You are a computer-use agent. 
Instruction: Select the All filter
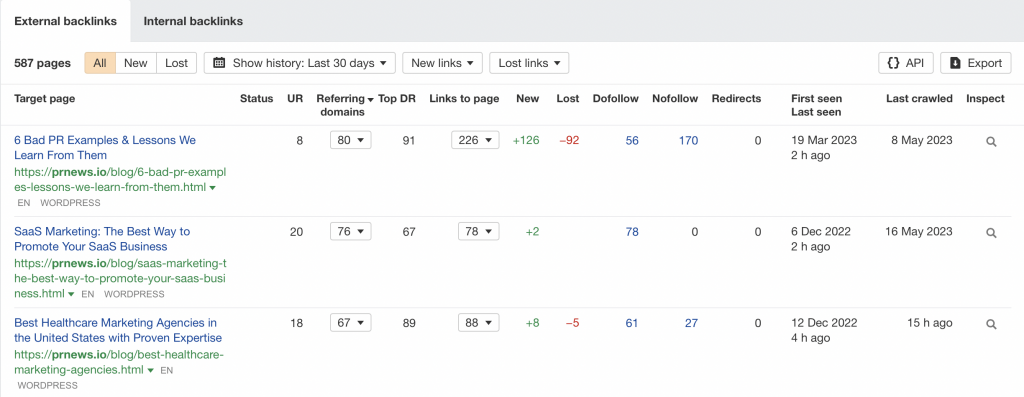click(100, 63)
